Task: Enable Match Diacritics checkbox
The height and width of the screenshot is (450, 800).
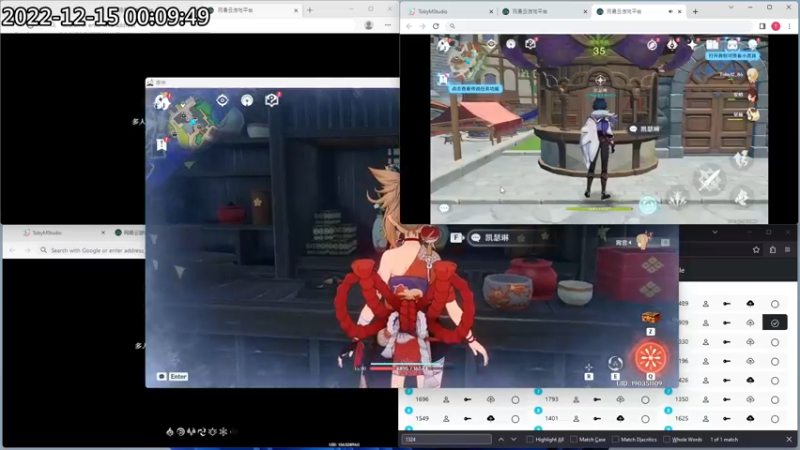Action: (615, 439)
